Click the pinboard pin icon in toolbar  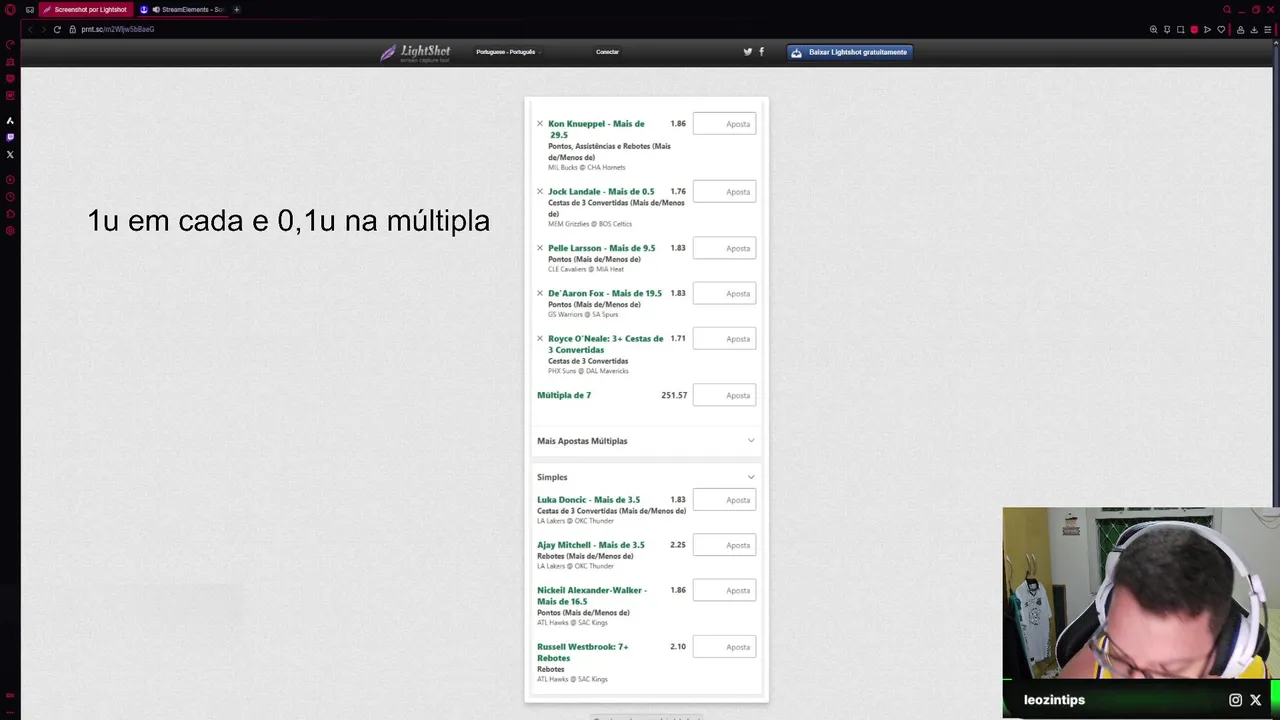1167,29
